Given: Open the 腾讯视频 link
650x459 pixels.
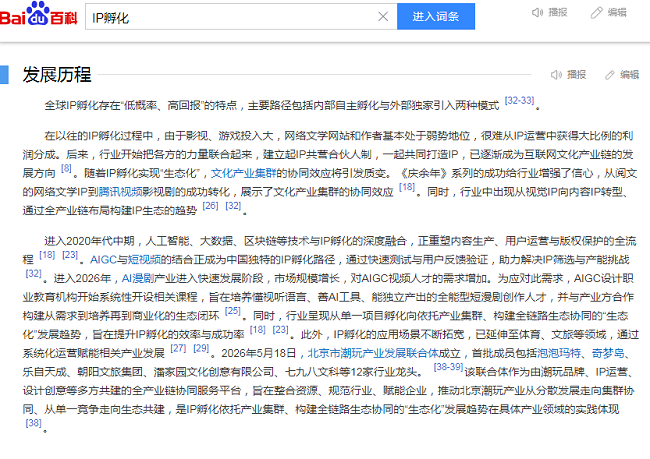Looking at the screenshot, I should 120,192.
